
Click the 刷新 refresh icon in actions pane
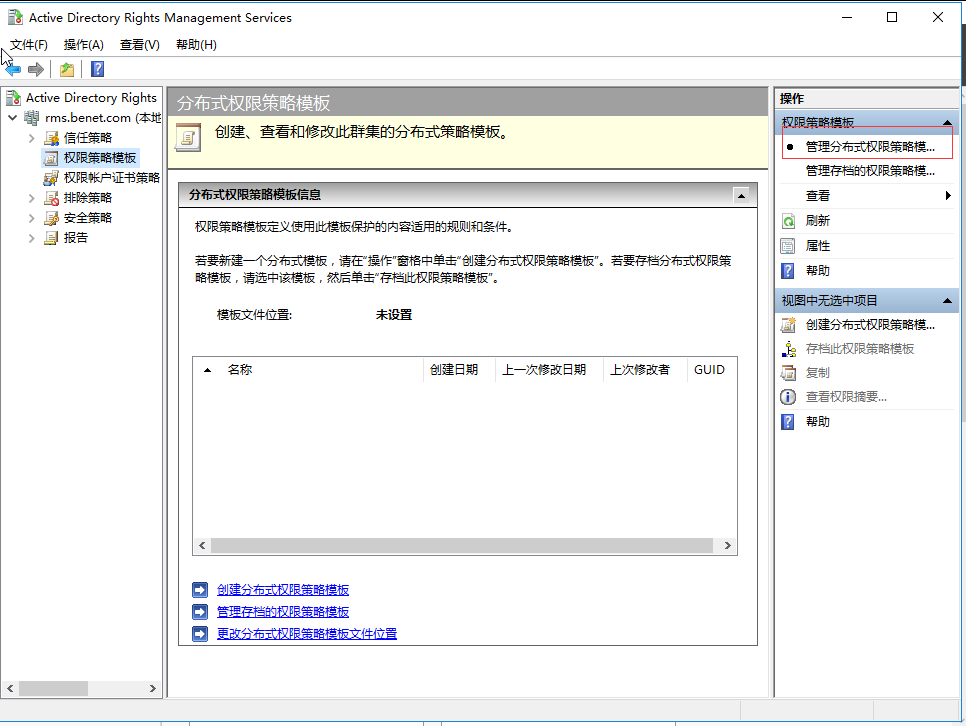coord(788,221)
